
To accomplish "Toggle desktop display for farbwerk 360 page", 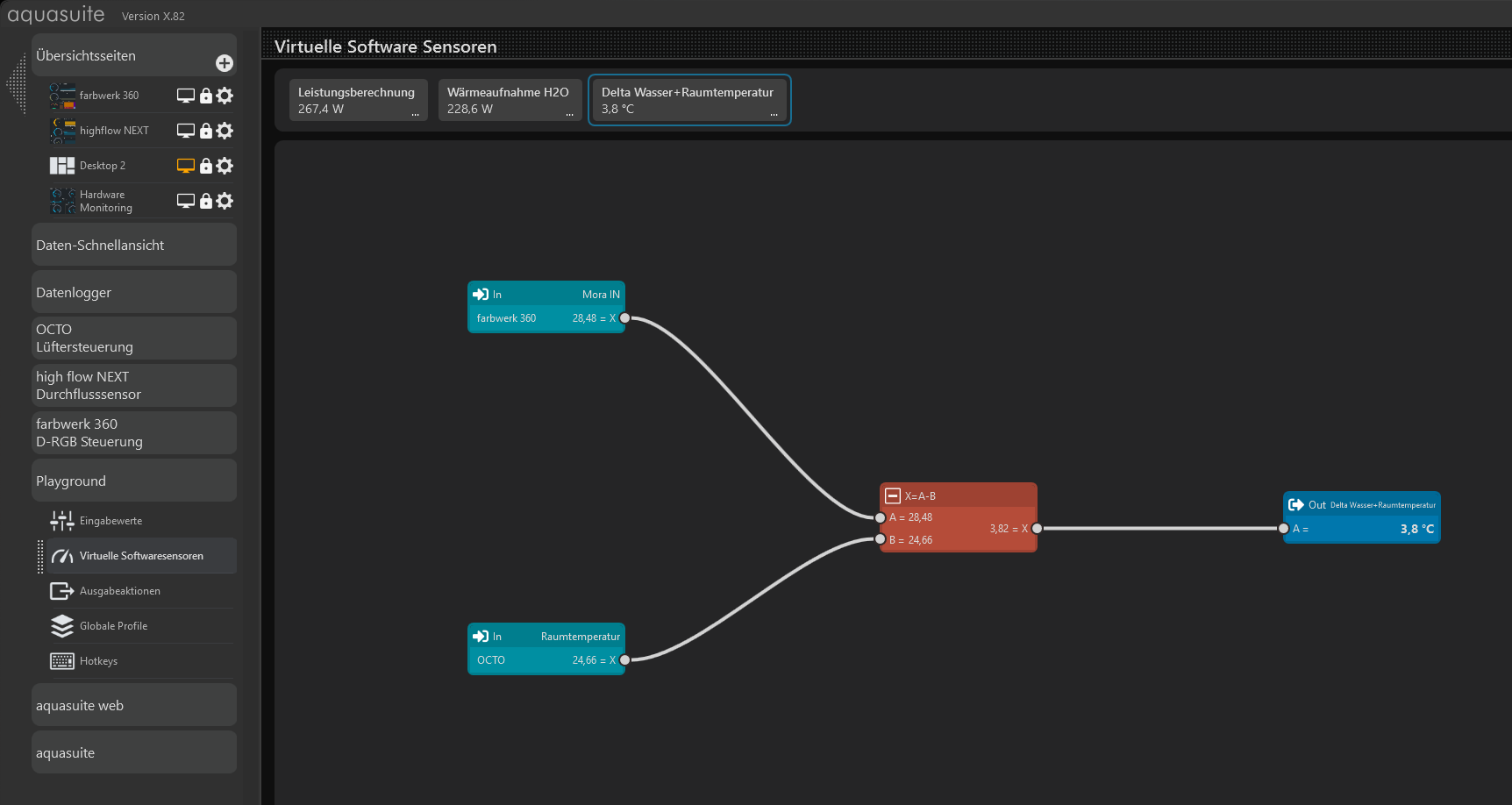I will click(186, 96).
